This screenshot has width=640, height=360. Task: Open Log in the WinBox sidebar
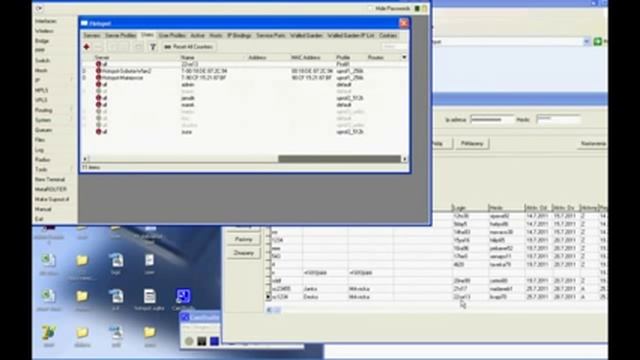[39, 150]
